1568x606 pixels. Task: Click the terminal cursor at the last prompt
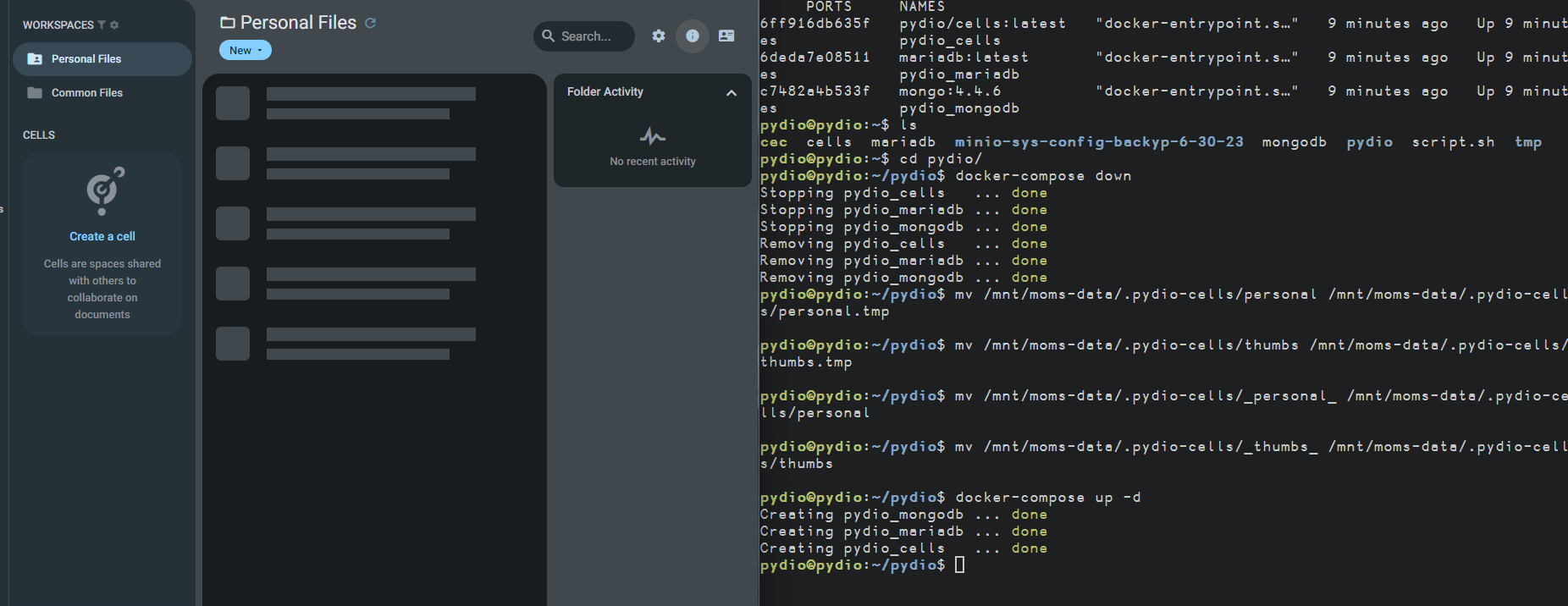tap(959, 565)
